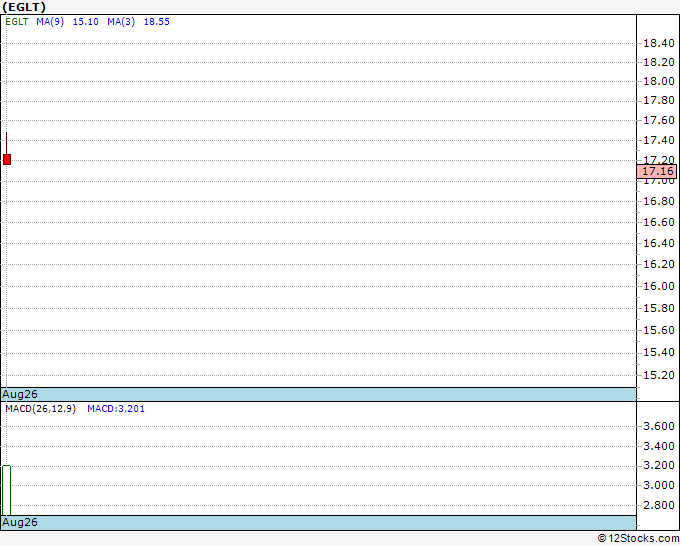Click the (EGLT) chart title

pos(24,7)
